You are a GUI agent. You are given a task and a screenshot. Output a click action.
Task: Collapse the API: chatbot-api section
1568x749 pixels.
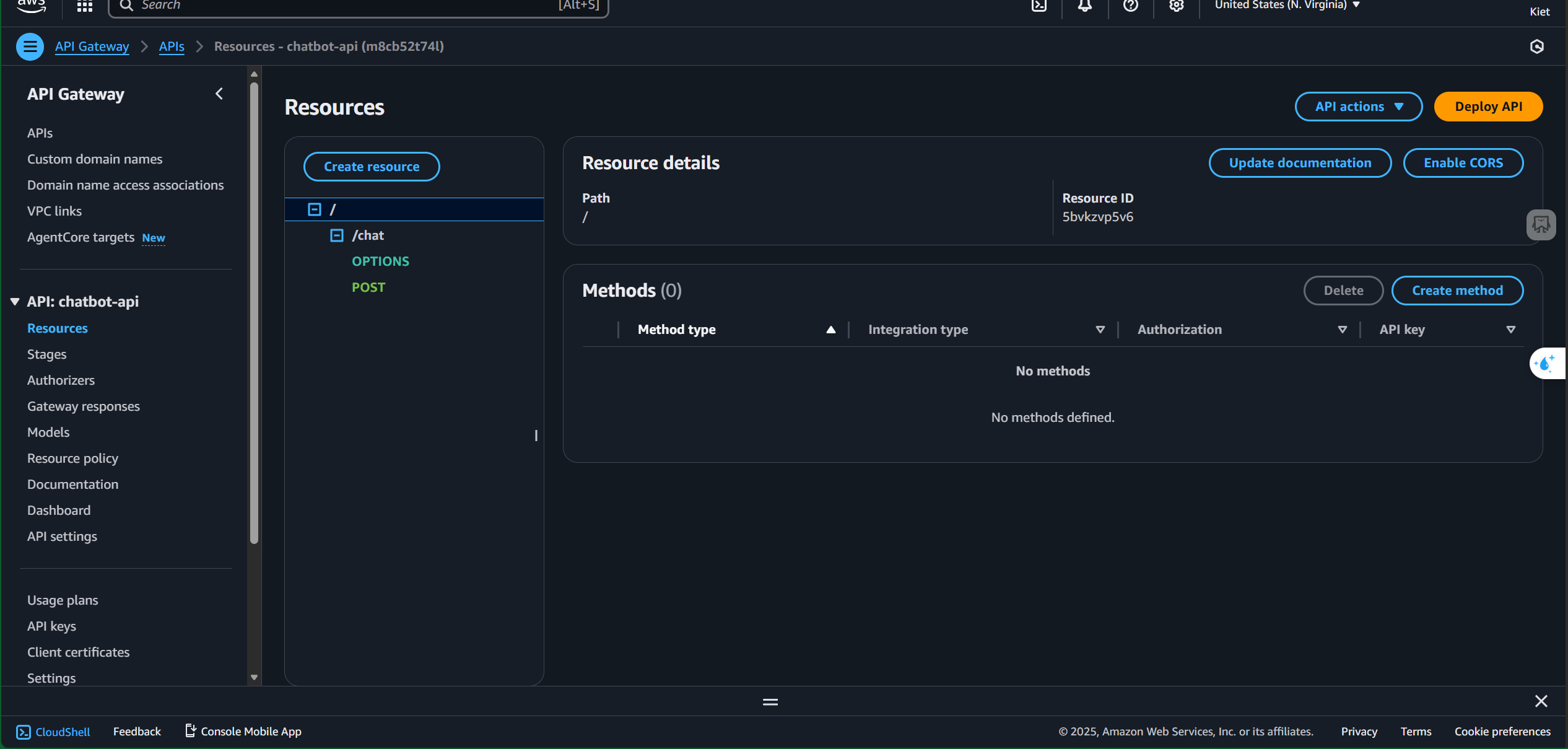pyautogui.click(x=15, y=302)
